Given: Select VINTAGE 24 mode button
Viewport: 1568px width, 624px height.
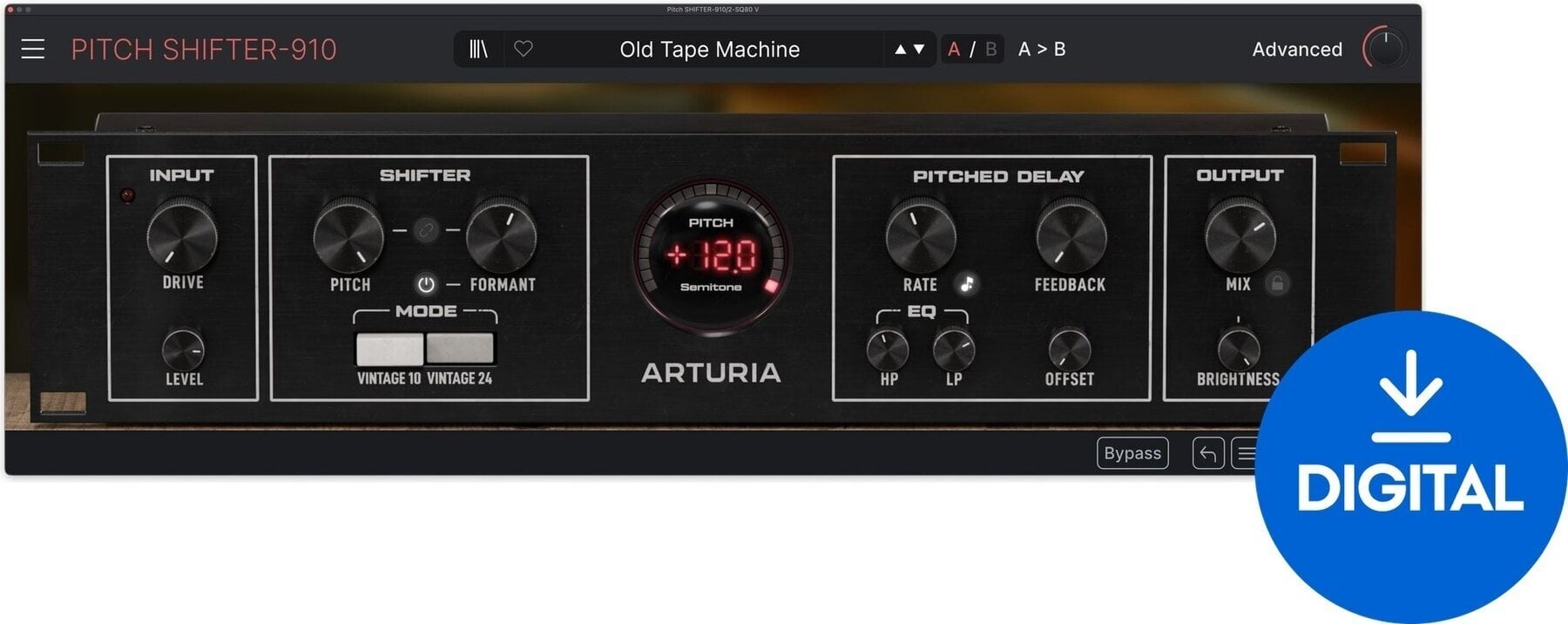Looking at the screenshot, I should 460,349.
